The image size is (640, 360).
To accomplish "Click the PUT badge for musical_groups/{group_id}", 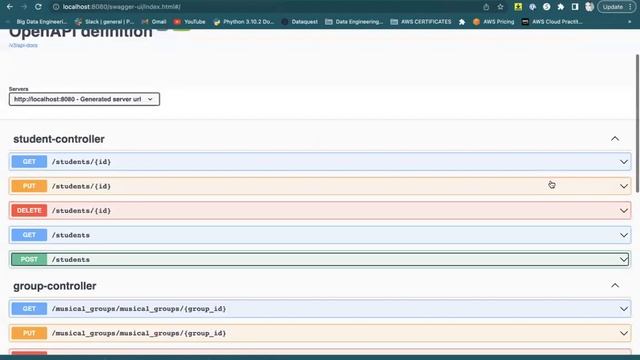I will coord(29,333).
